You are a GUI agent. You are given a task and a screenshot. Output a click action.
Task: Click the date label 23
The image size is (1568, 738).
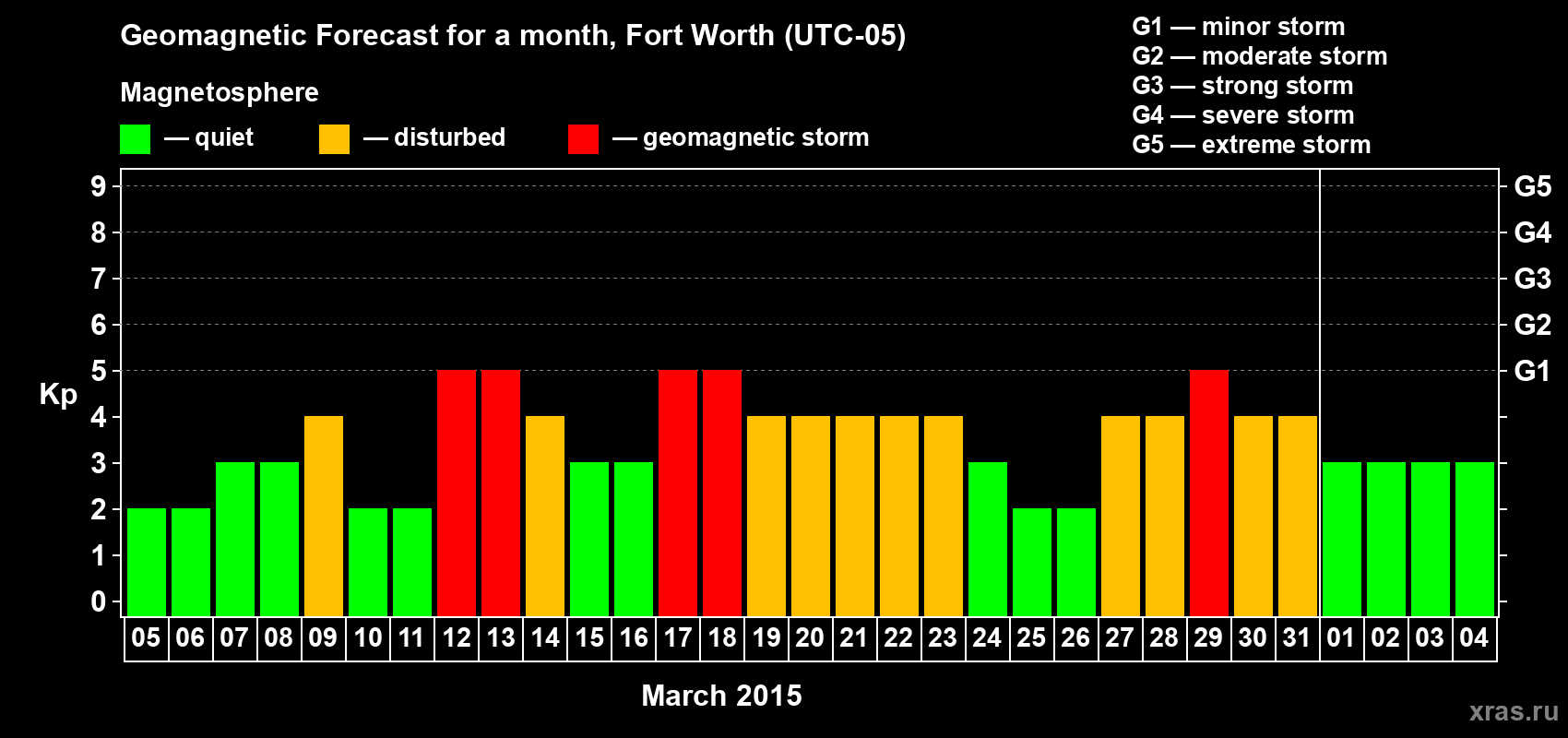pyautogui.click(x=943, y=638)
